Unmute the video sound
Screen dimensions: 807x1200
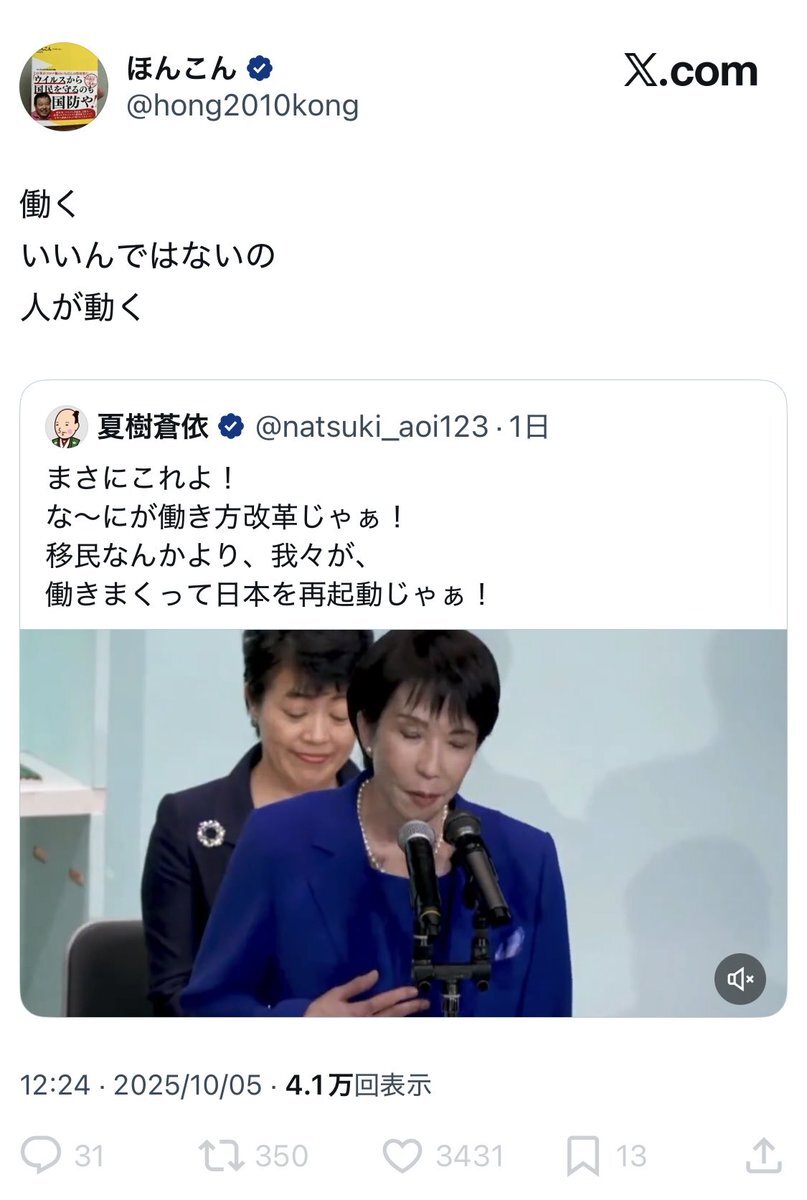click(x=740, y=979)
